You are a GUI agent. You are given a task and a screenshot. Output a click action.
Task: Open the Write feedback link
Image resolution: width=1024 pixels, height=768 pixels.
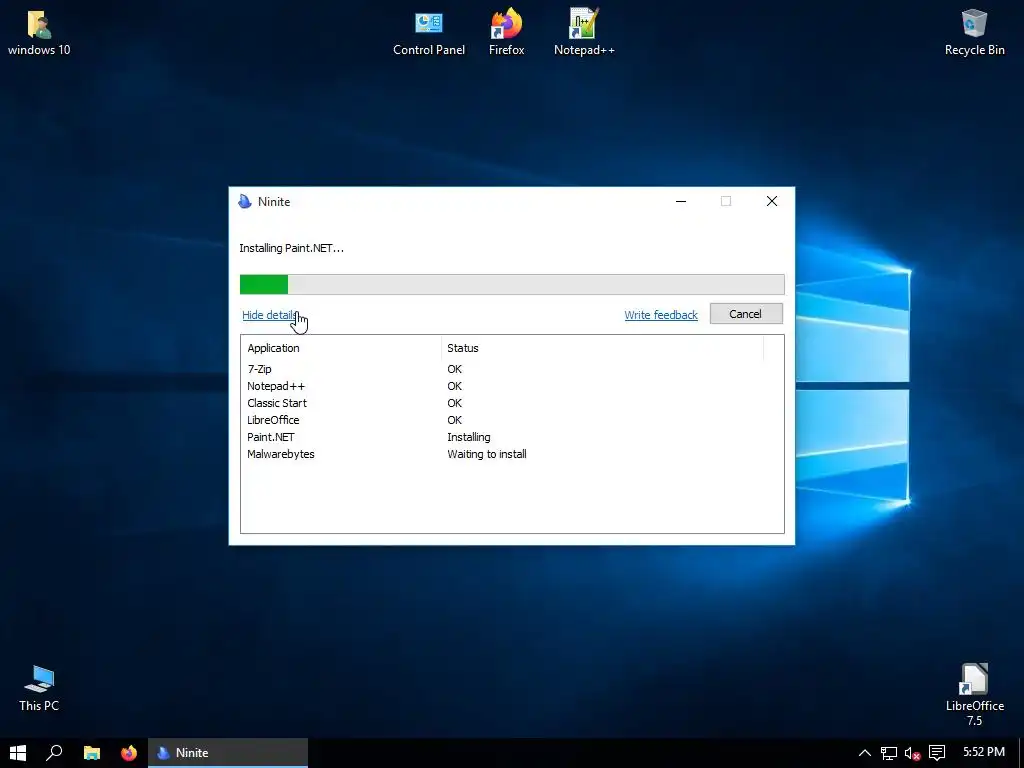(661, 315)
